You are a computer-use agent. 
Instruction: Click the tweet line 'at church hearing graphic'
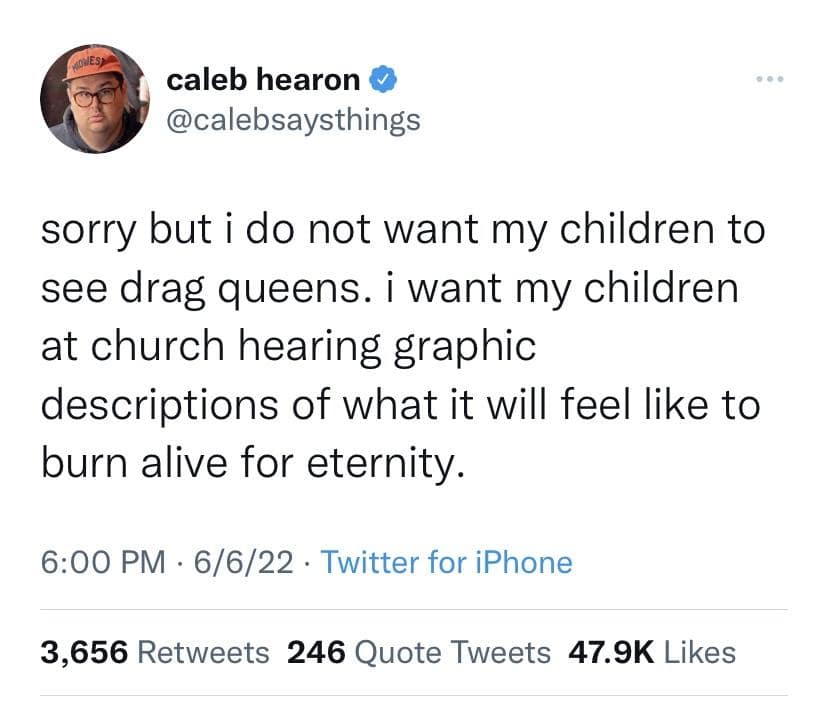[x=288, y=347]
